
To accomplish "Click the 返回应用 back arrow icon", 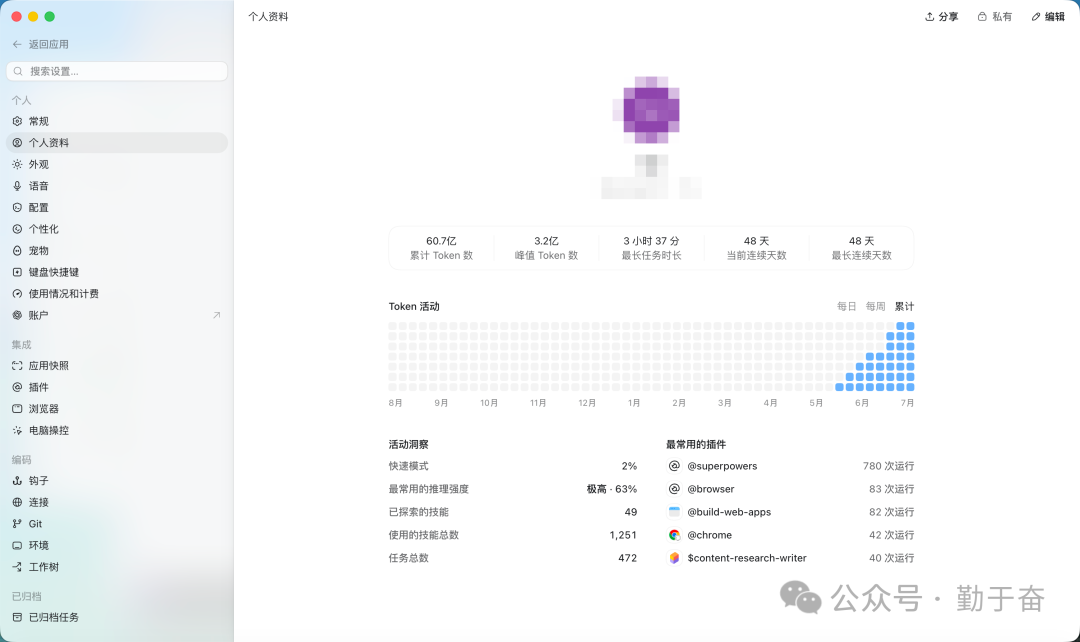I will coord(17,44).
